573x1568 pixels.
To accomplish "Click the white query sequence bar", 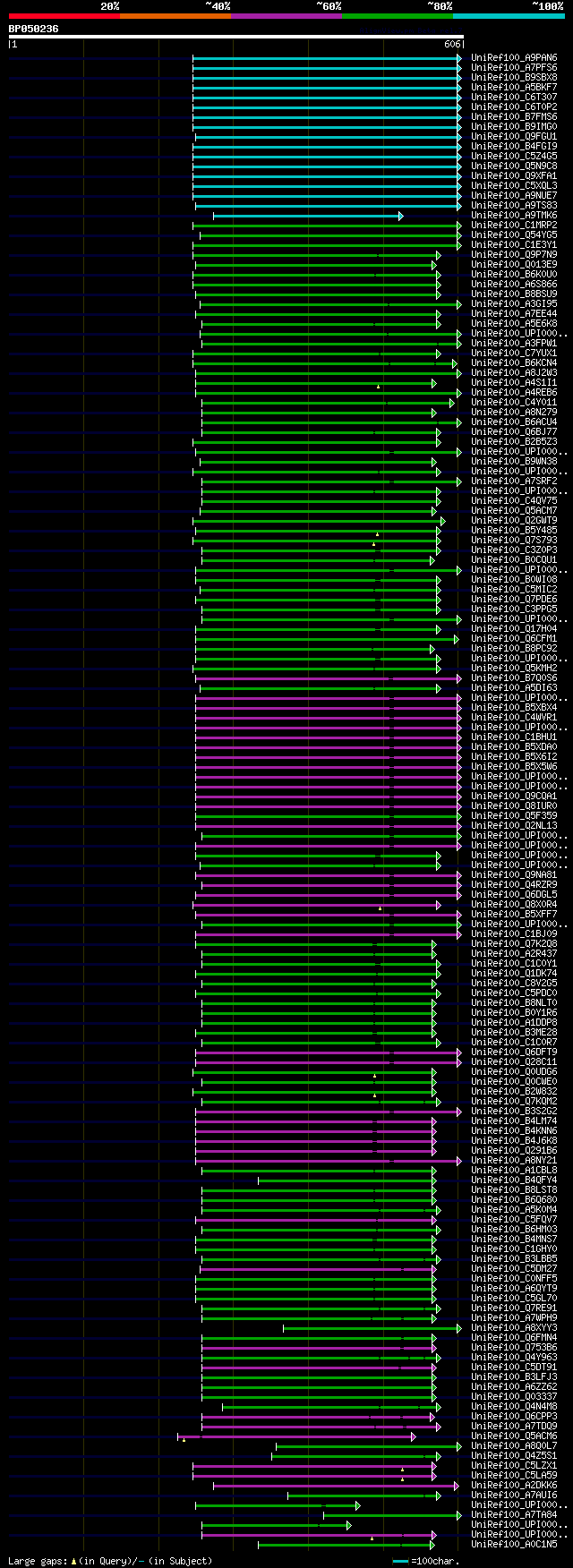I will coord(236,37).
